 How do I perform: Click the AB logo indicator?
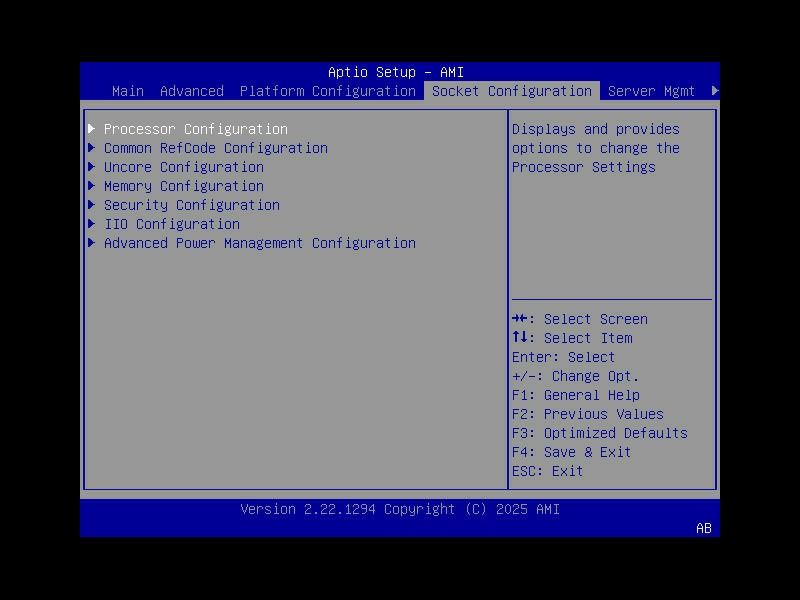pos(702,529)
